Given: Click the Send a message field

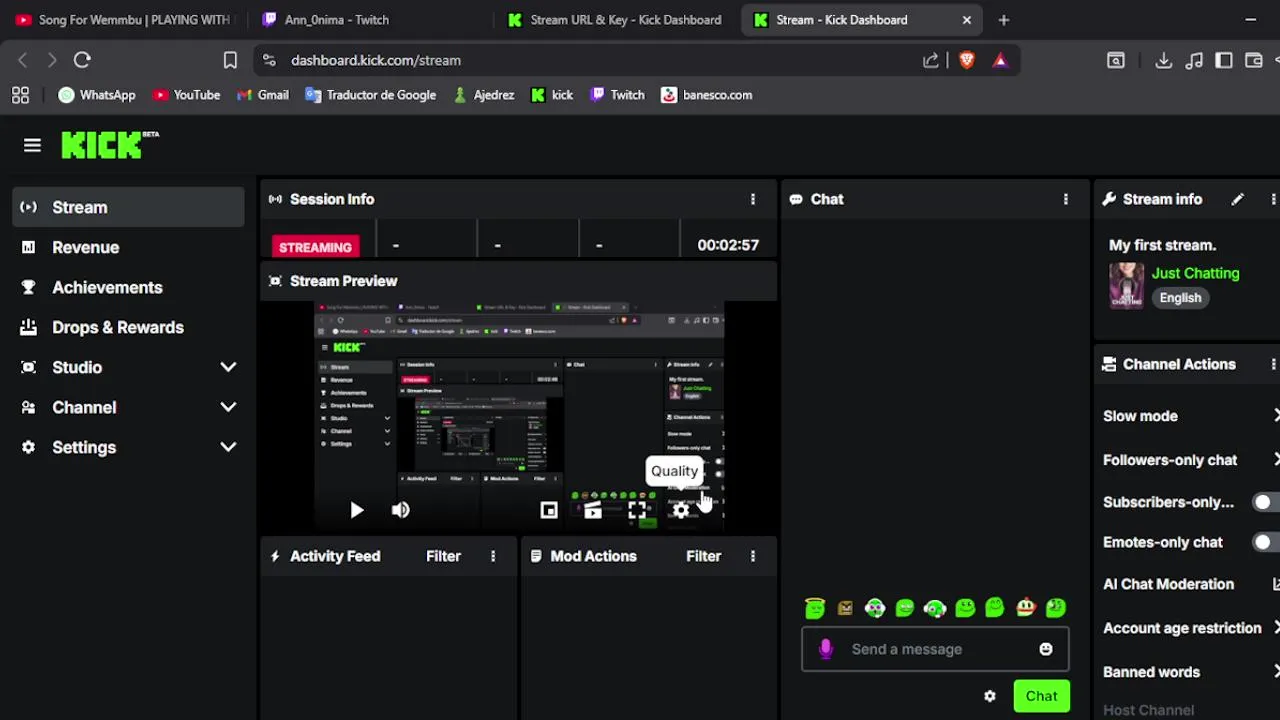Looking at the screenshot, I should click(935, 649).
